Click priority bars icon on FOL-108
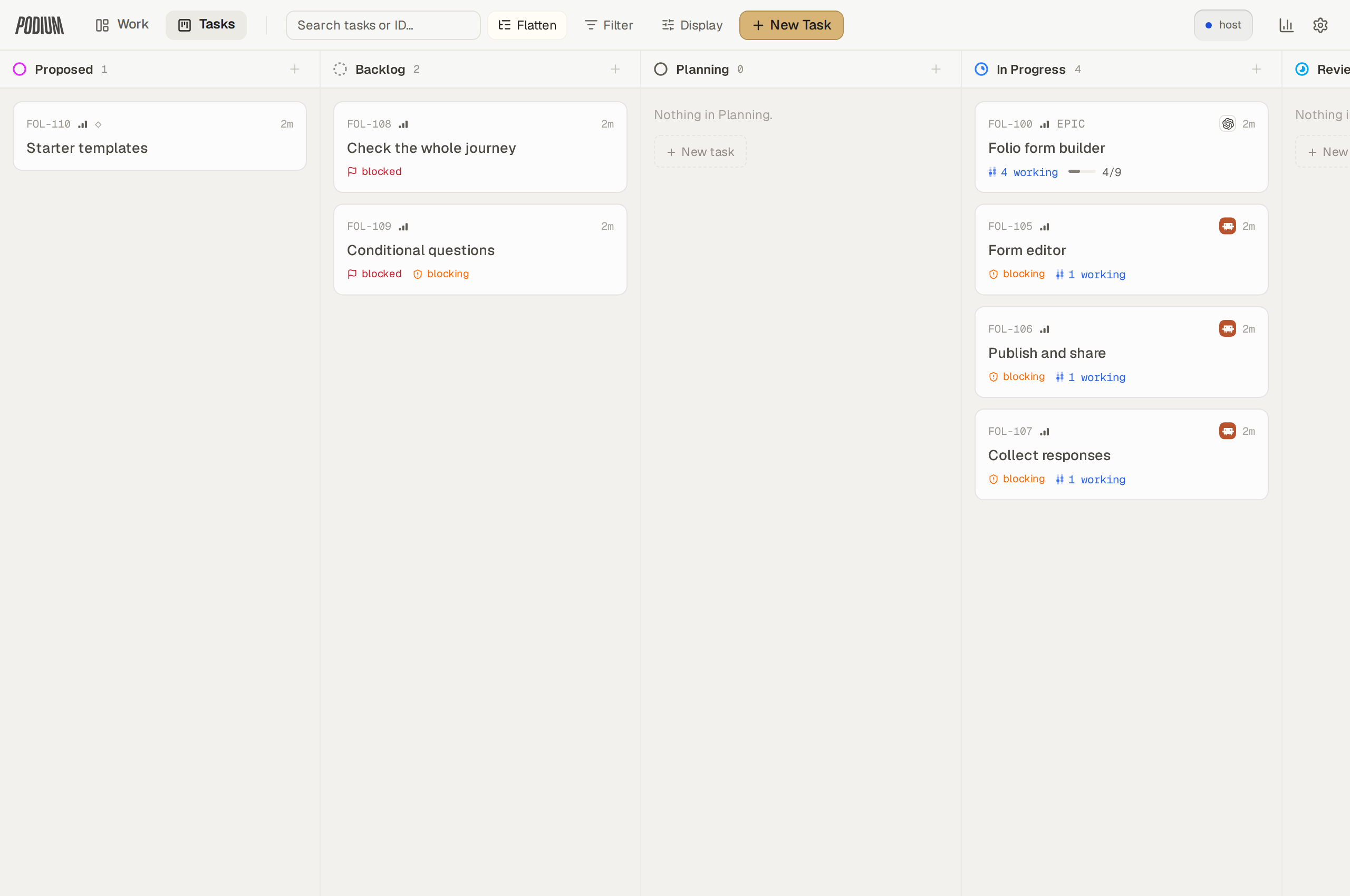 (x=404, y=124)
